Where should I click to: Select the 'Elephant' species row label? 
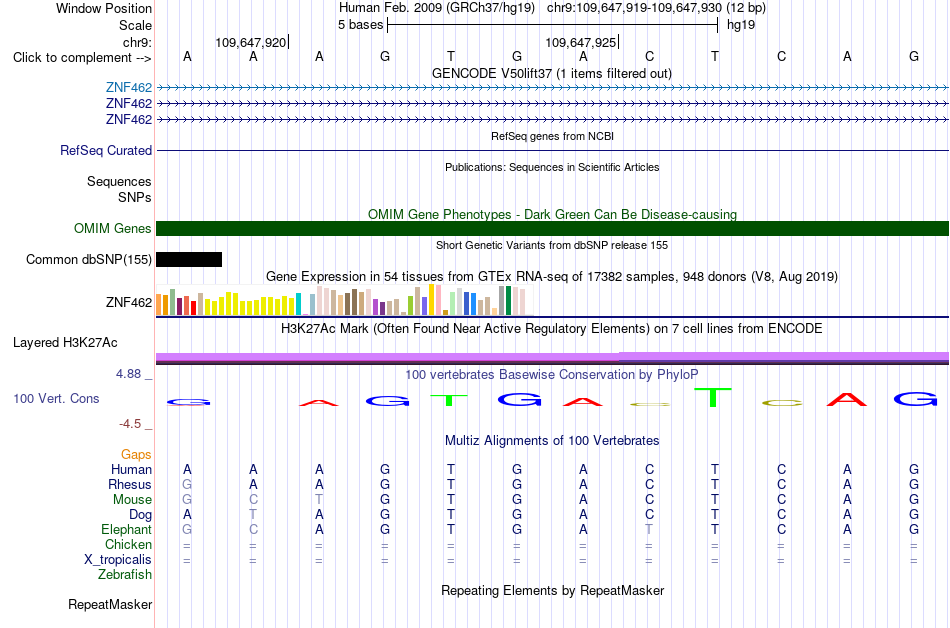[x=126, y=530]
